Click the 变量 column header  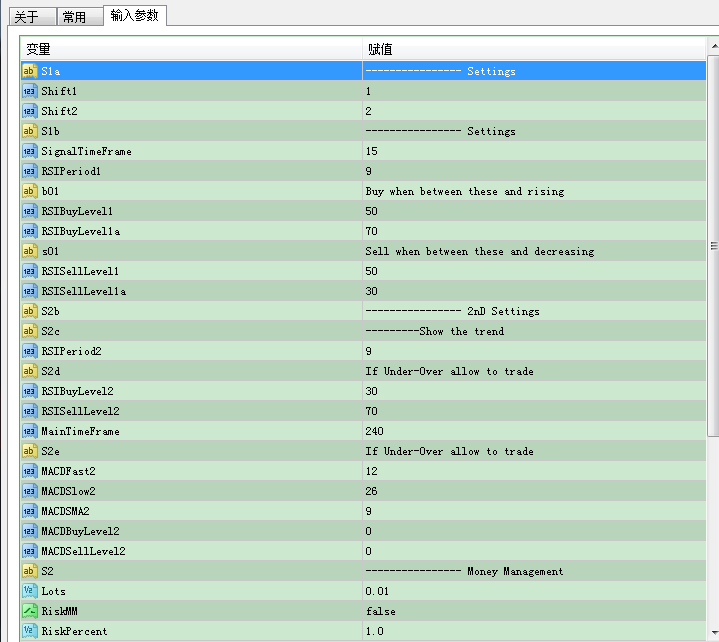click(192, 49)
